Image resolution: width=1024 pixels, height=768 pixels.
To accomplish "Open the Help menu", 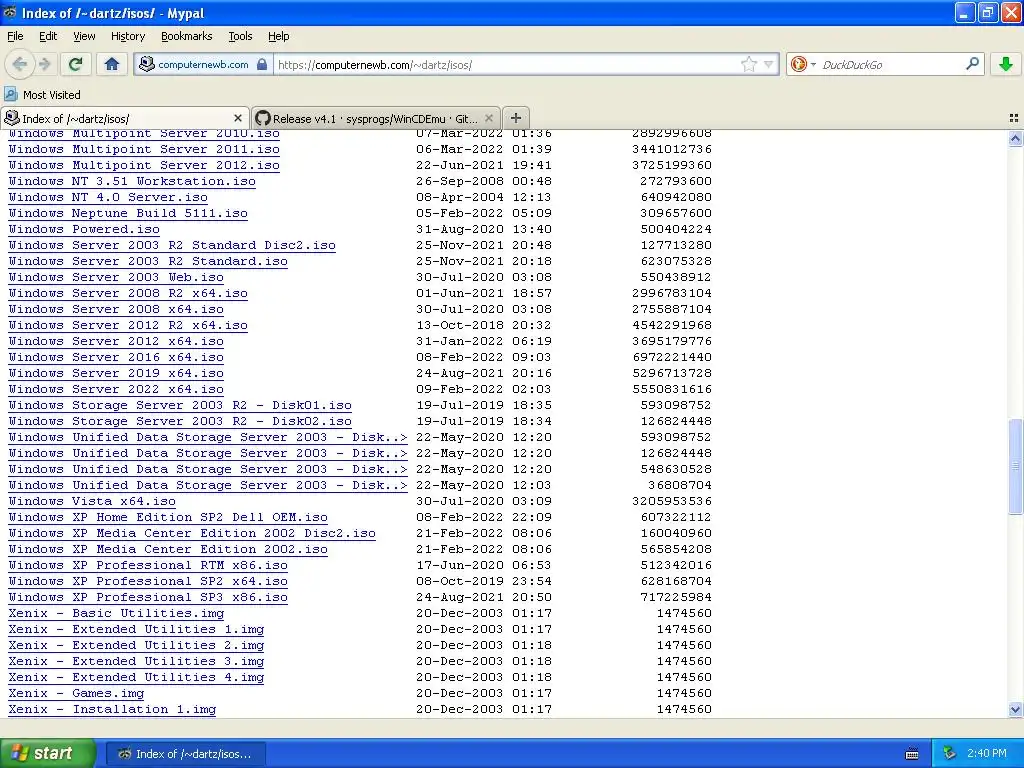I will click(279, 37).
